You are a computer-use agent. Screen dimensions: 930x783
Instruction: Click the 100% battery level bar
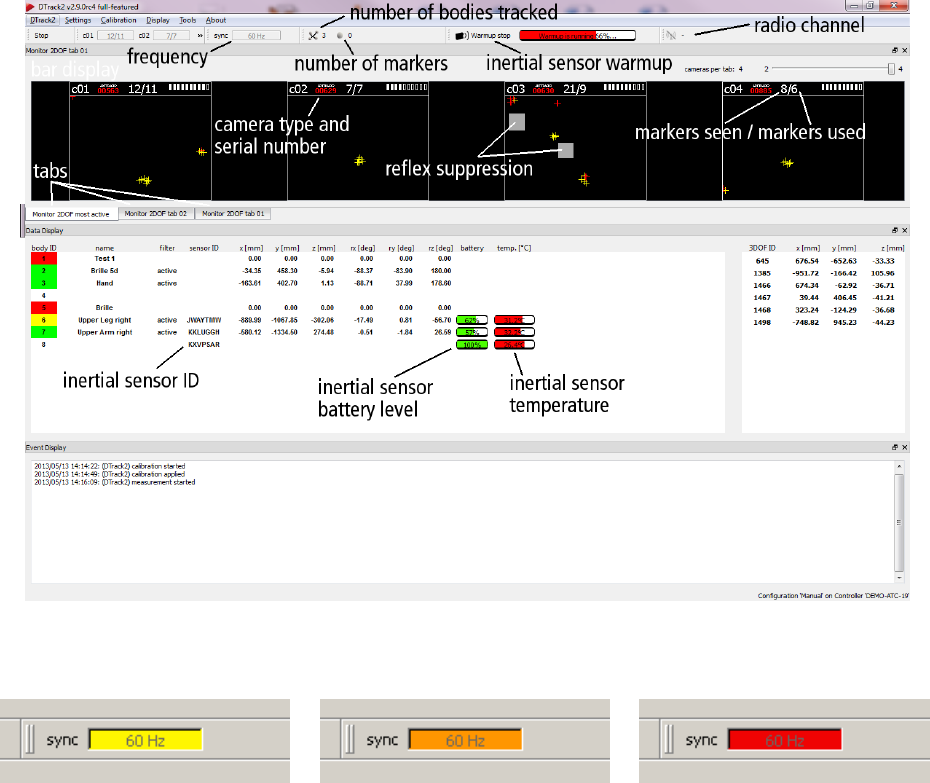click(x=472, y=345)
